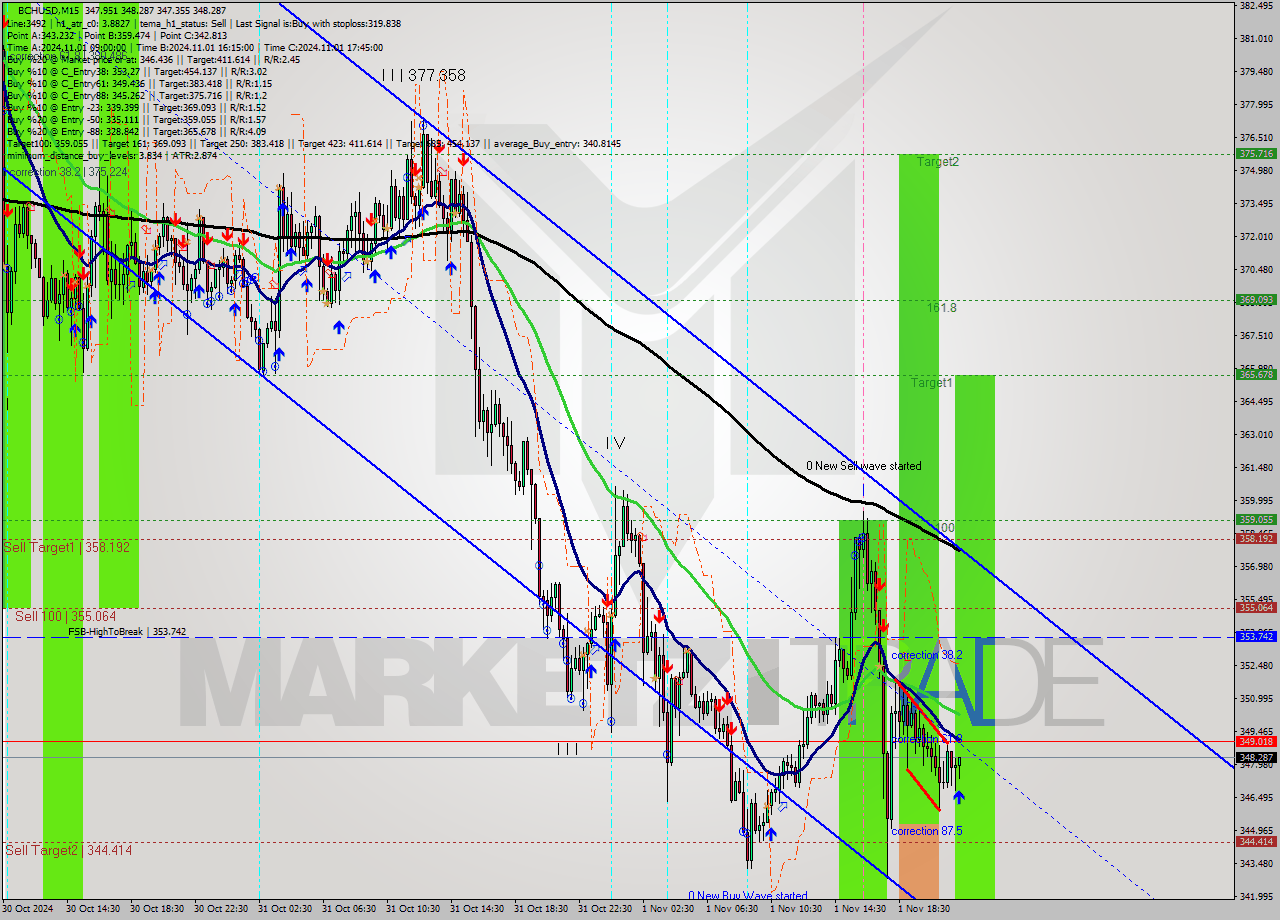1280x920 pixels.
Task: Click the '30 Oct 2024' time axis label
Action: [x=27, y=909]
